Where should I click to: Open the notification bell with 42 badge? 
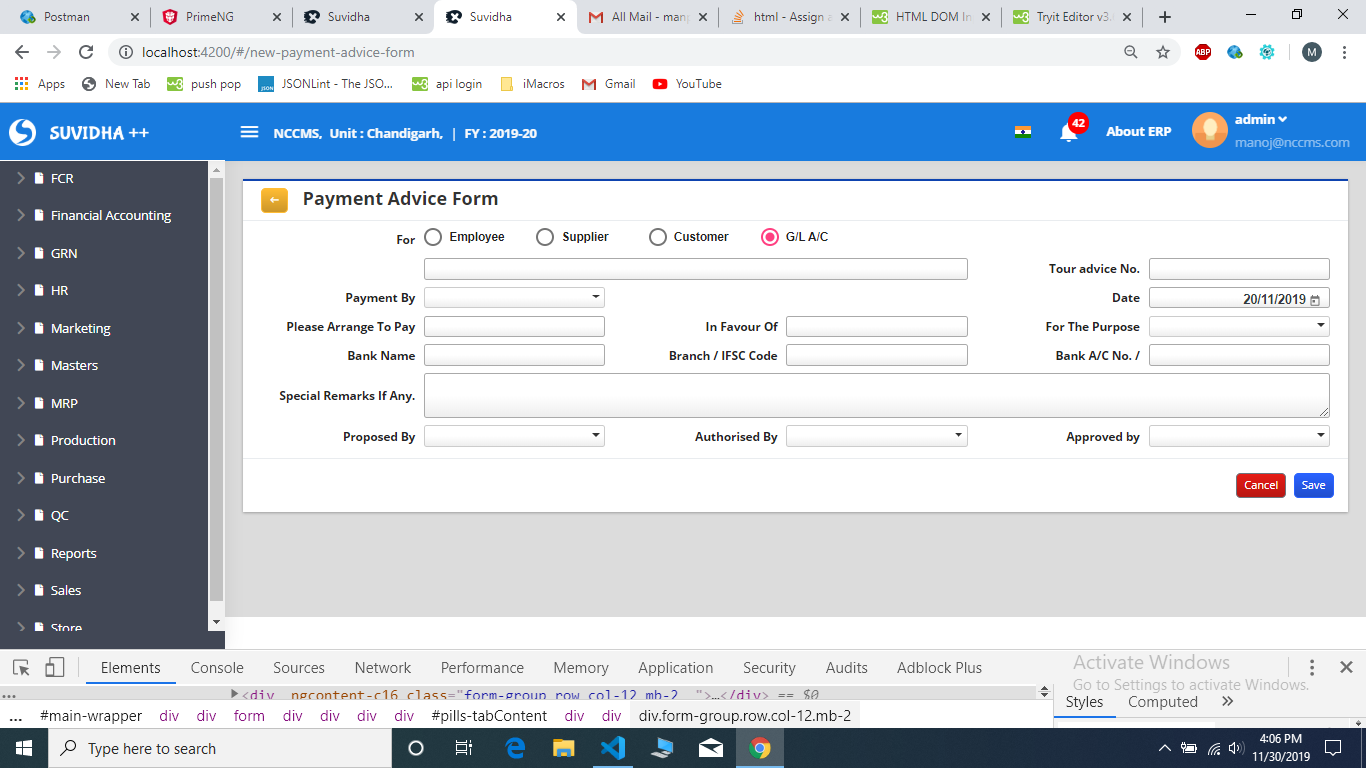coord(1068,133)
